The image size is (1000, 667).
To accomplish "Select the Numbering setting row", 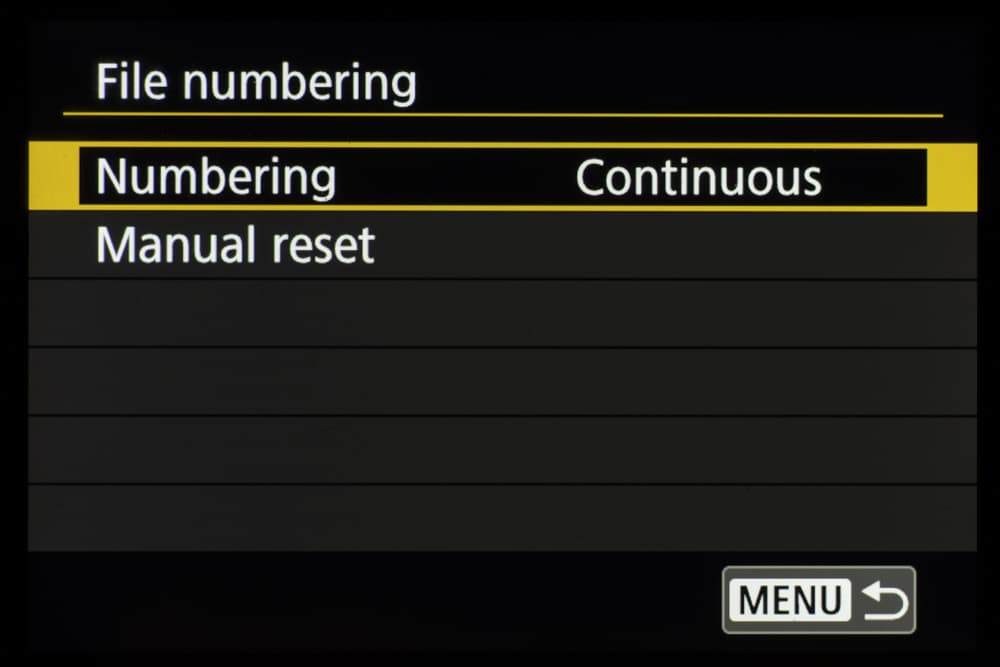I will [x=502, y=178].
